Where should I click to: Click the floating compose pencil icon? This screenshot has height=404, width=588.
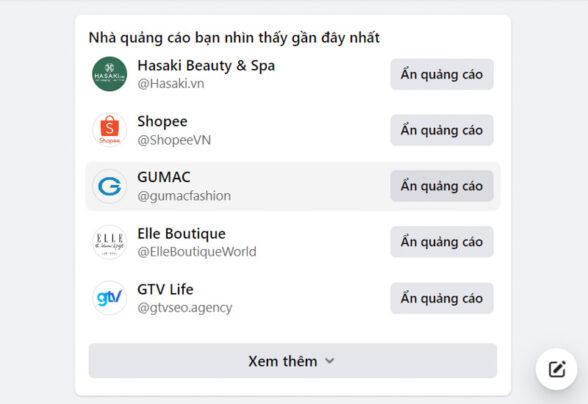(556, 369)
